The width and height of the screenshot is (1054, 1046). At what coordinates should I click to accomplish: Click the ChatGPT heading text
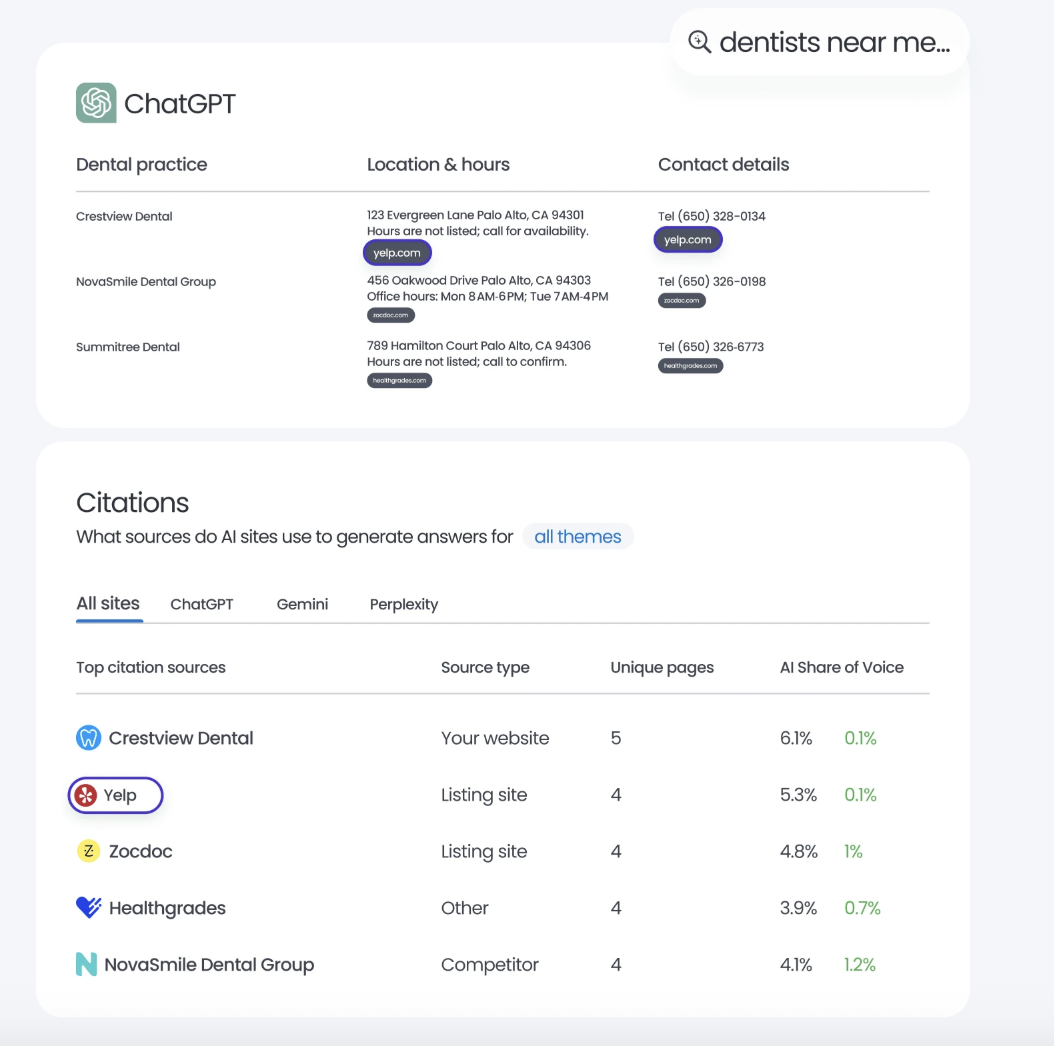[180, 104]
